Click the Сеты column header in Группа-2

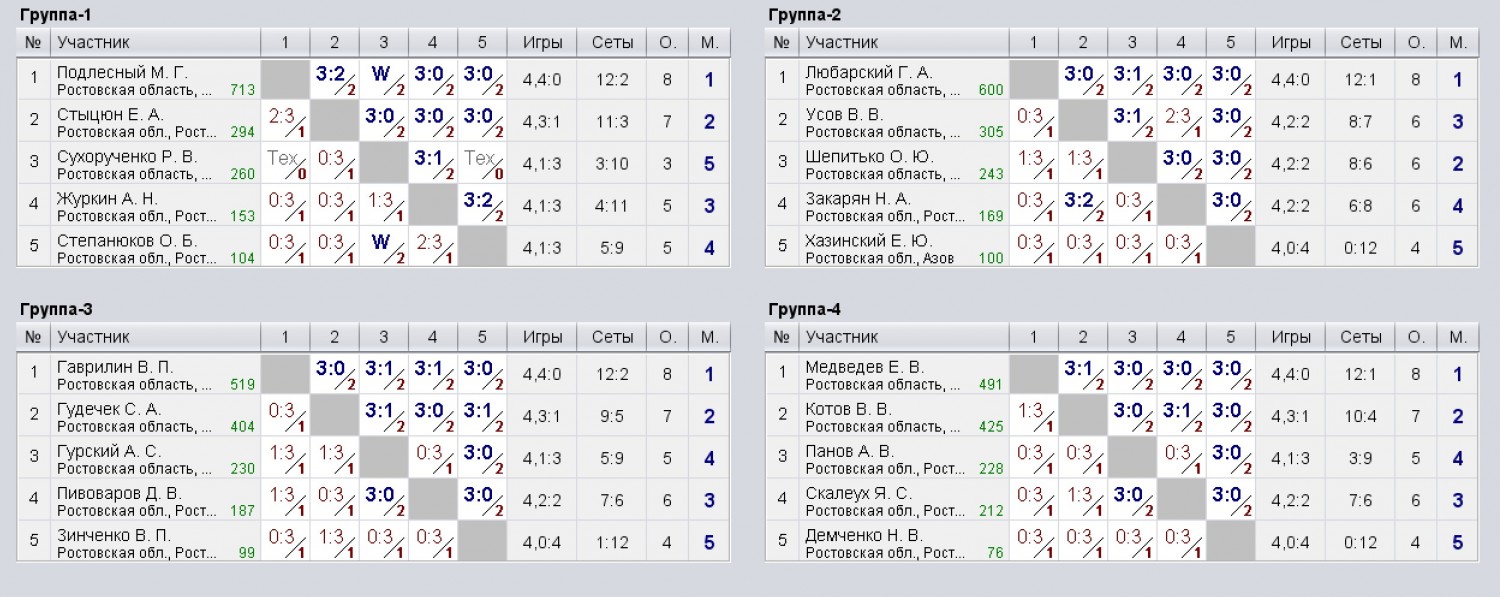pyautogui.click(x=1361, y=43)
